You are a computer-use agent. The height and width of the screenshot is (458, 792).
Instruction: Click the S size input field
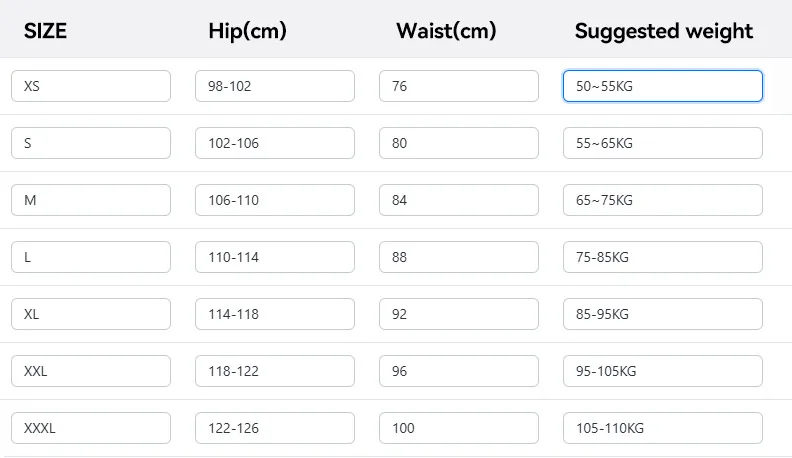pyautogui.click(x=91, y=143)
